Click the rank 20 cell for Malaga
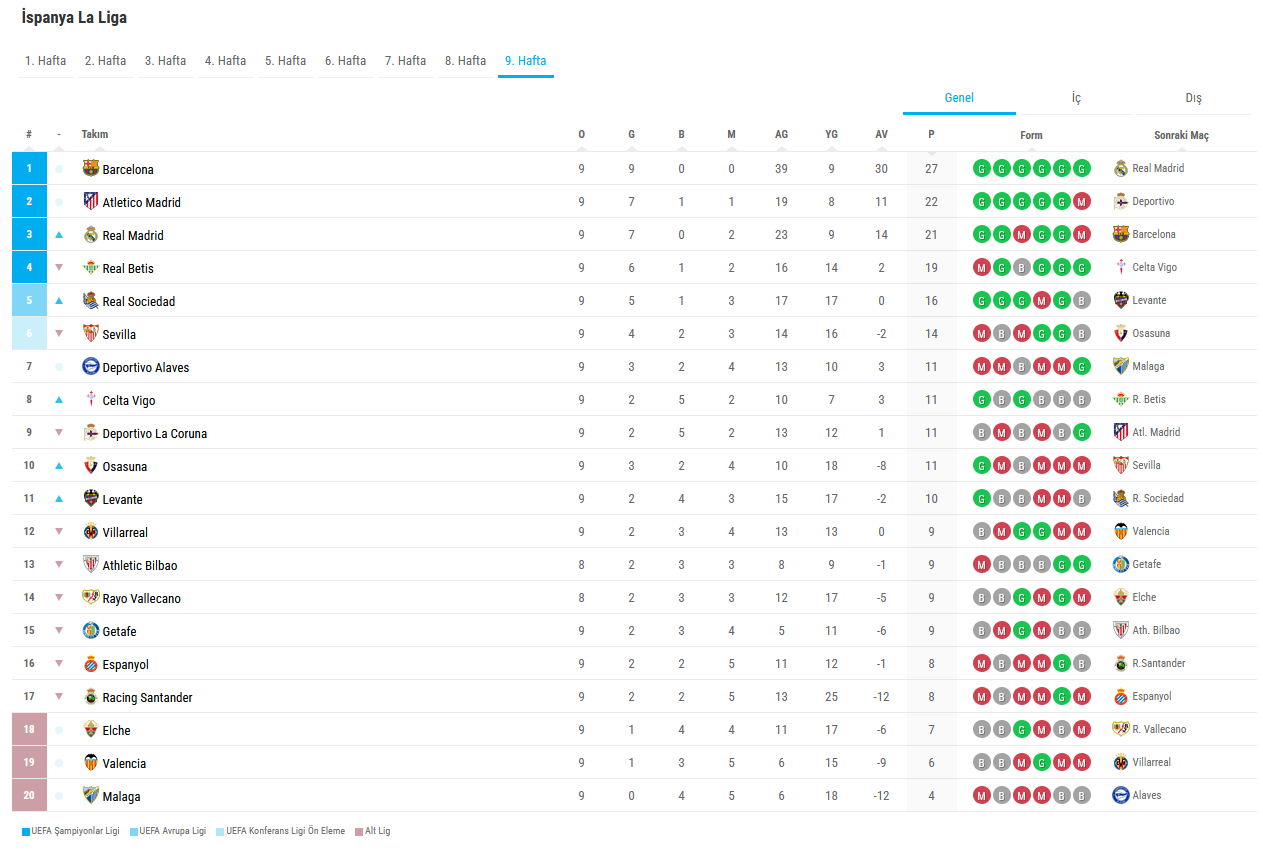1263x852 pixels. pos(29,796)
